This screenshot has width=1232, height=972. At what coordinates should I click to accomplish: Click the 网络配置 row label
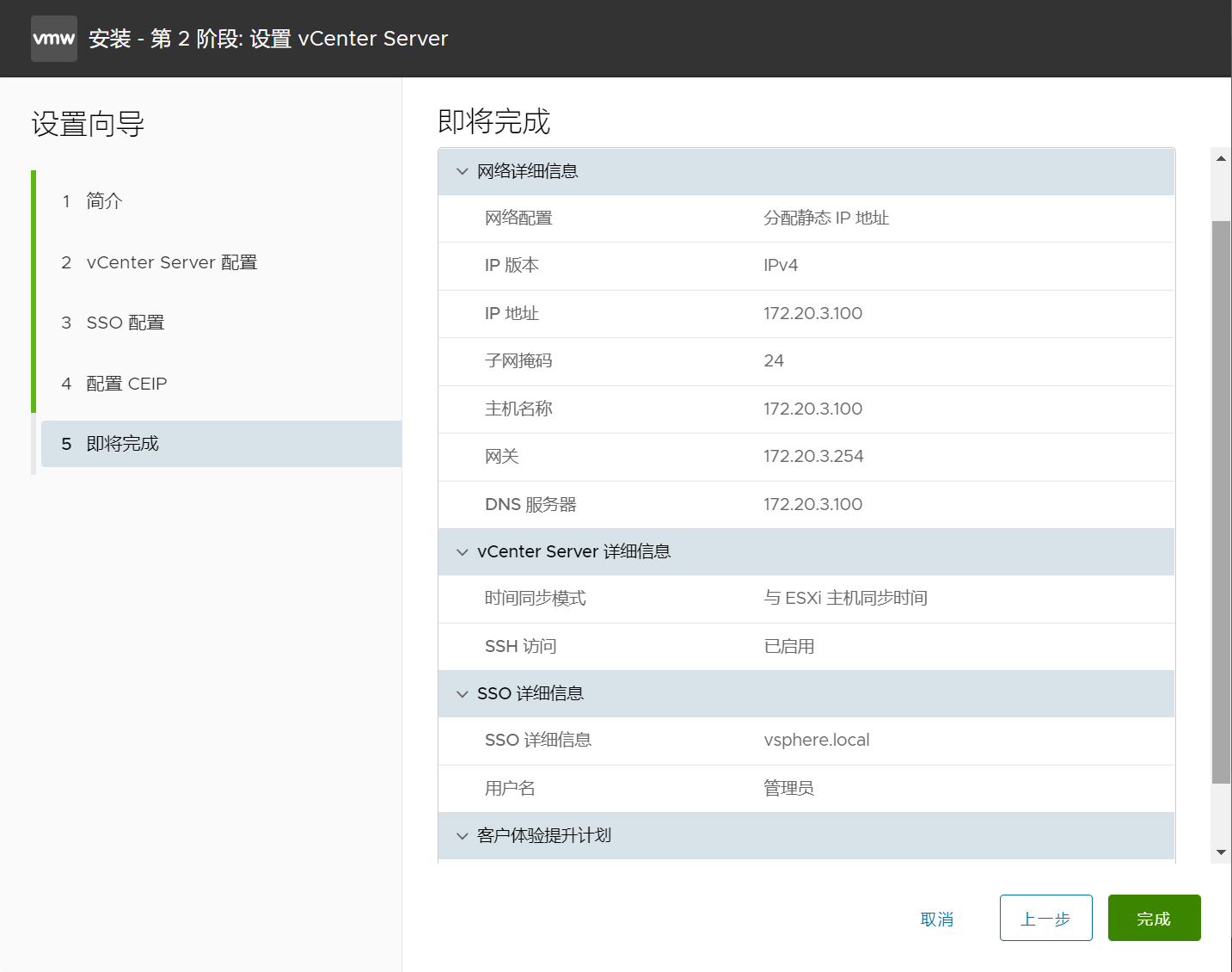coord(518,218)
